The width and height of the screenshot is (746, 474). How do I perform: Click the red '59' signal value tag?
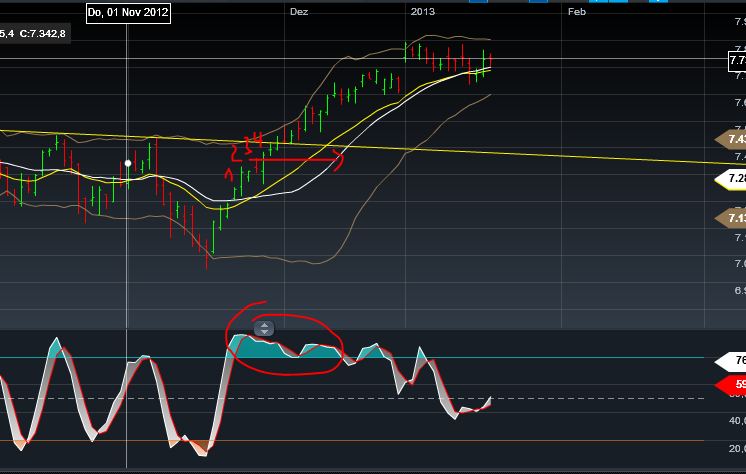[x=731, y=385]
